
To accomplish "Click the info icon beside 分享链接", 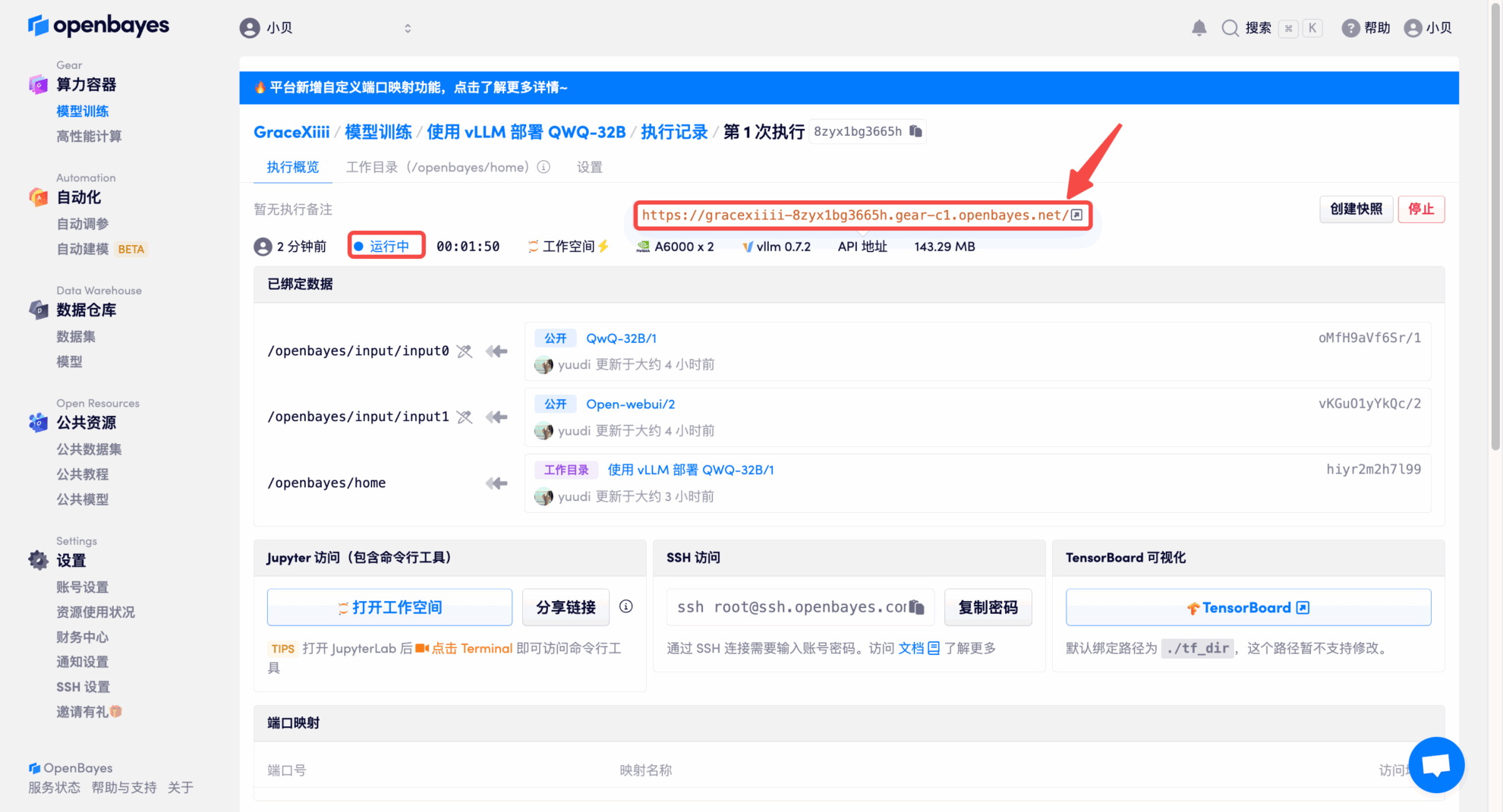I will (626, 606).
